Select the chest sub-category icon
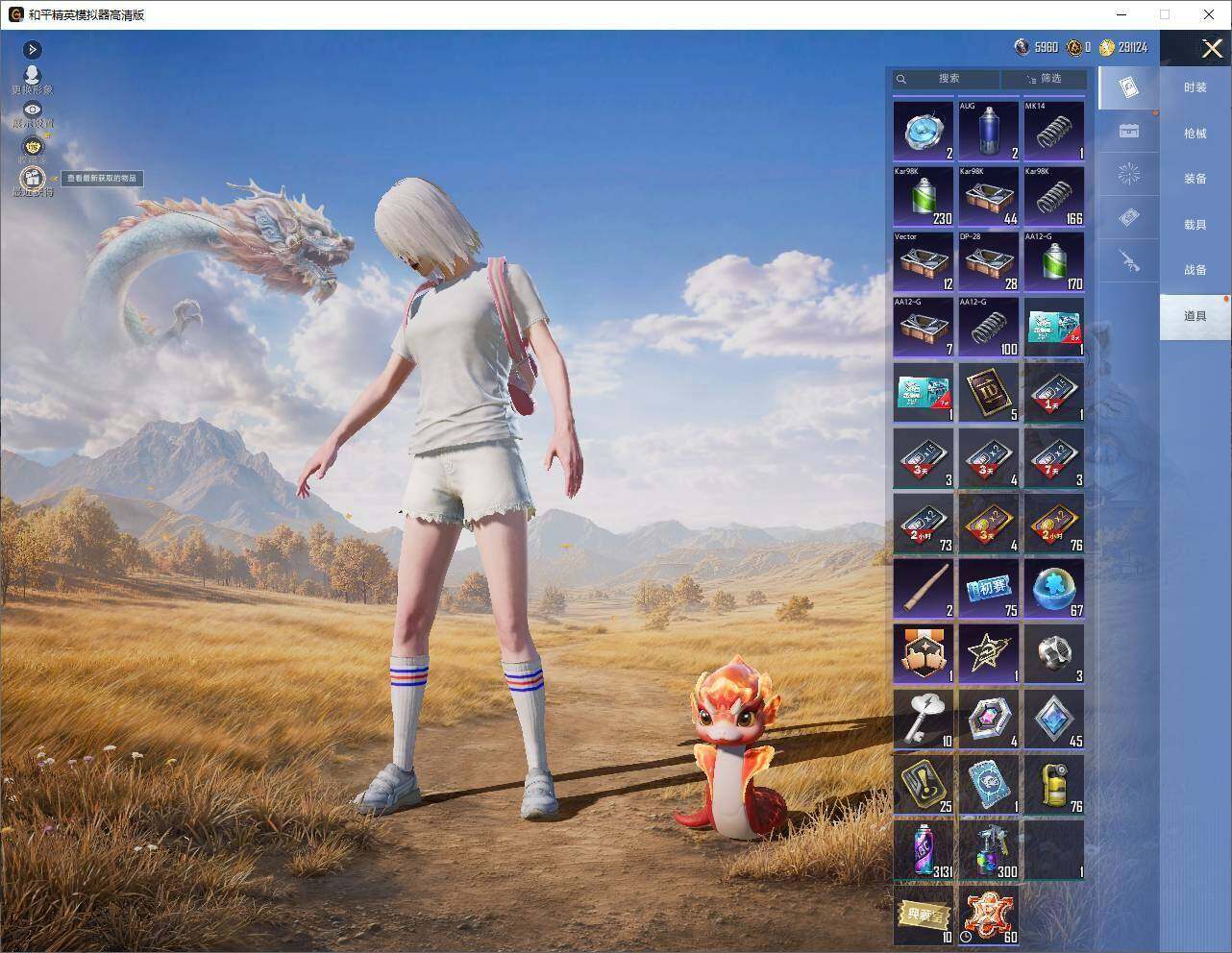The image size is (1232, 953). coord(1129,131)
